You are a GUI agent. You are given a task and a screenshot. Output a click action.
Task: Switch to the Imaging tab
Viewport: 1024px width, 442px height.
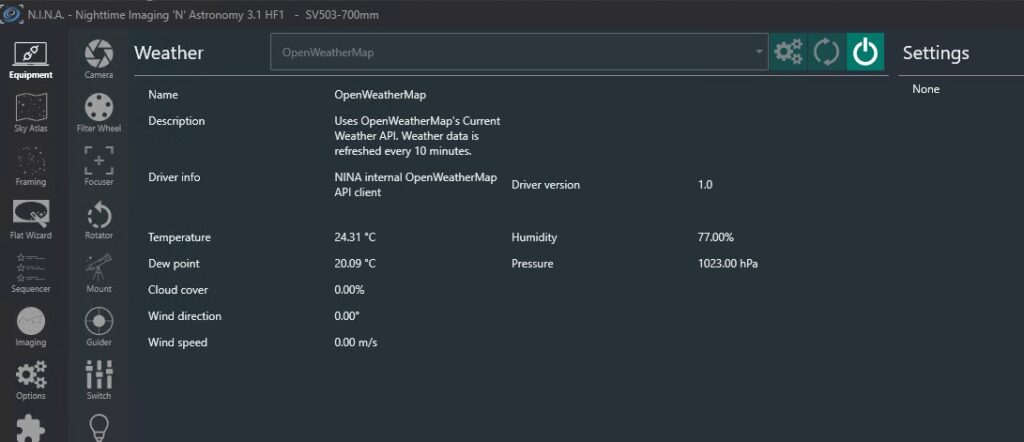32,326
